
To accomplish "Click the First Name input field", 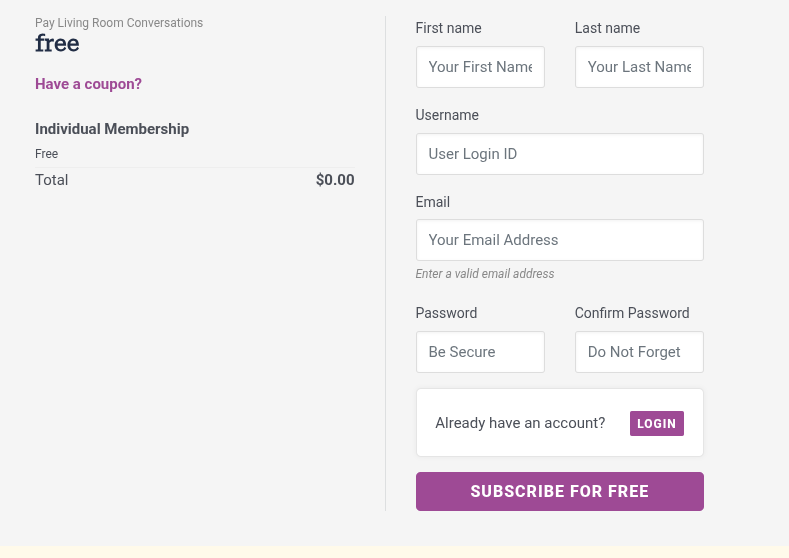I will click(480, 67).
